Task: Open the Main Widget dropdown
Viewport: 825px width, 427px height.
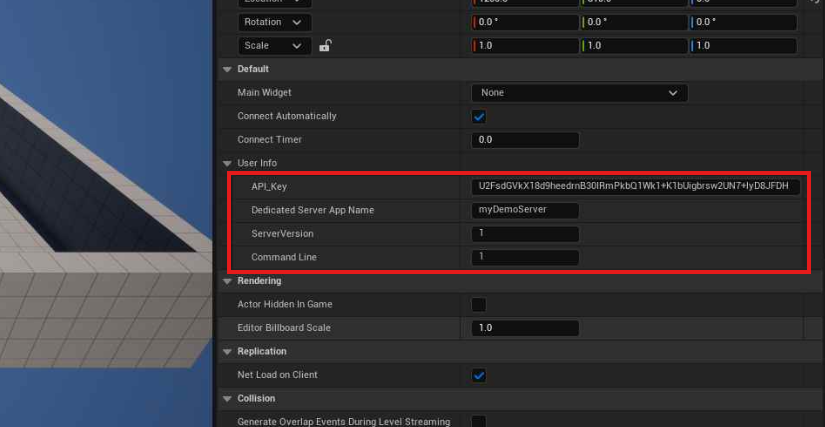Action: 579,93
